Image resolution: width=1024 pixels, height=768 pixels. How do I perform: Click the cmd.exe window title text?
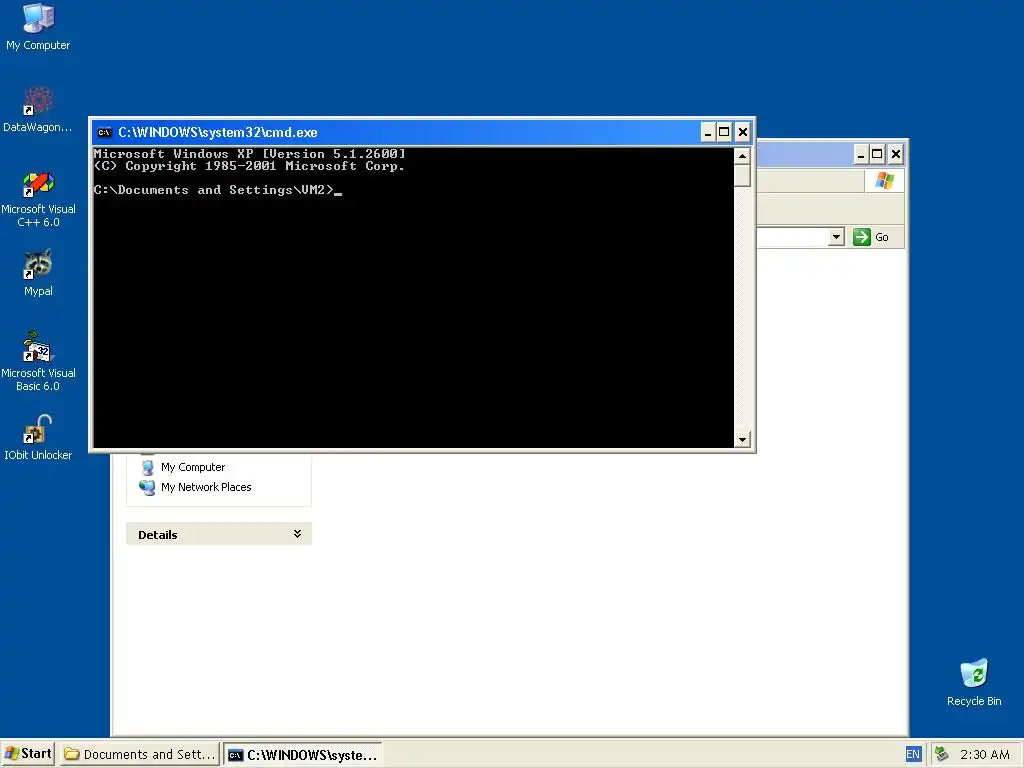pyautogui.click(x=217, y=133)
